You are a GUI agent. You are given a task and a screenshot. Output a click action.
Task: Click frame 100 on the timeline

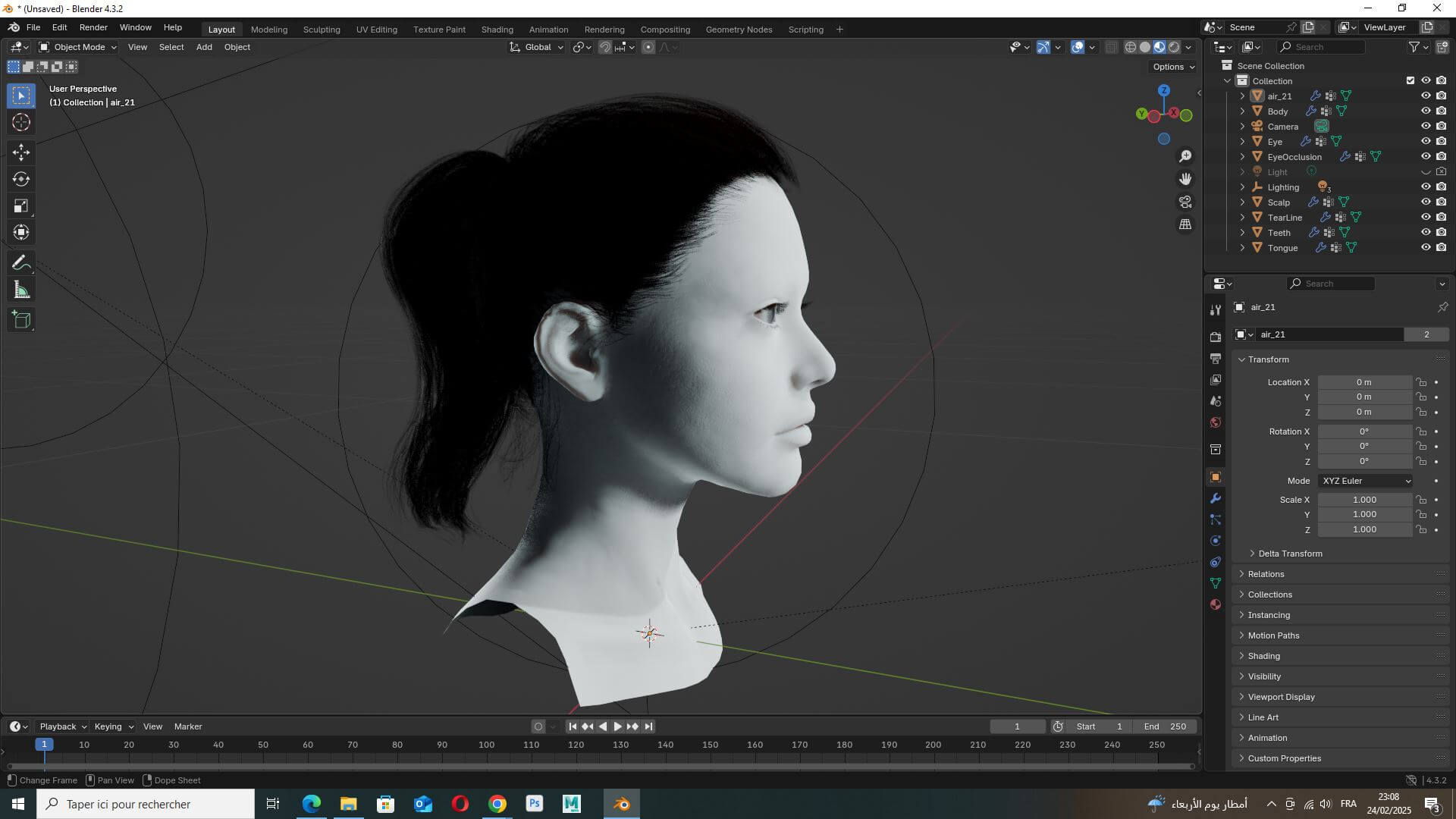[x=487, y=745]
